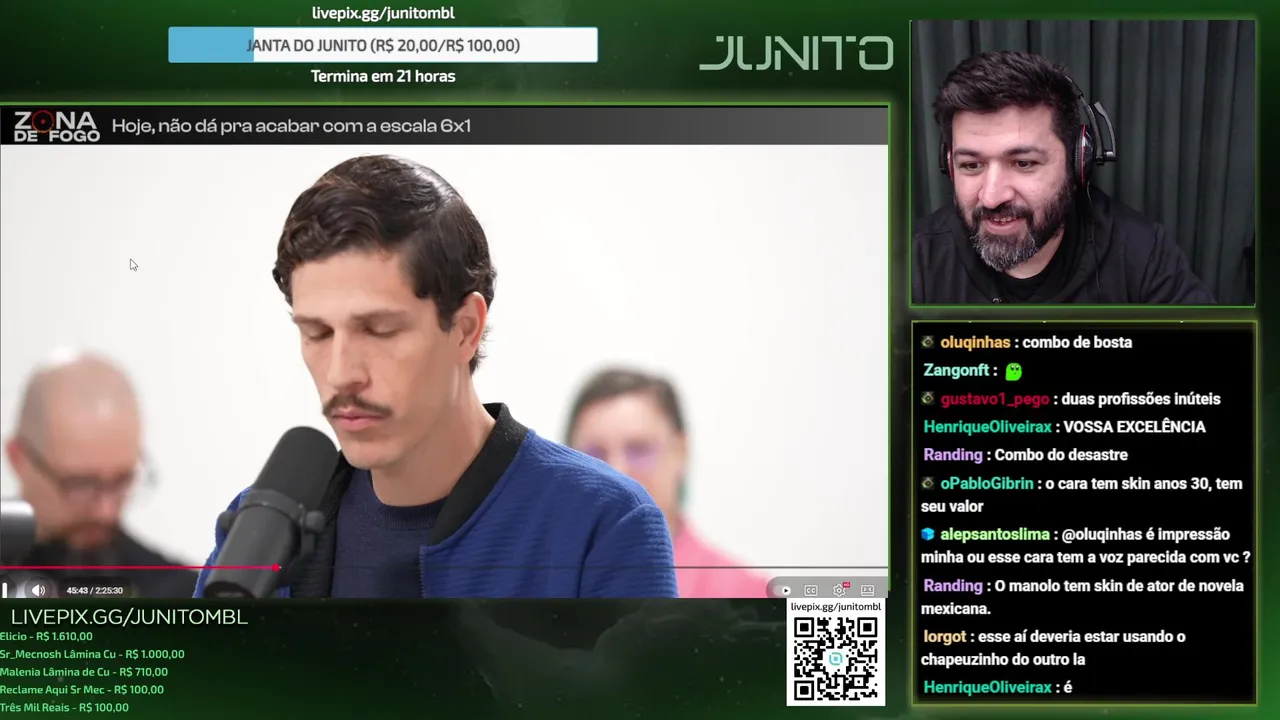This screenshot has height=720, width=1280.
Task: Click username oPabloGibrin in chat
Action: click(x=987, y=483)
